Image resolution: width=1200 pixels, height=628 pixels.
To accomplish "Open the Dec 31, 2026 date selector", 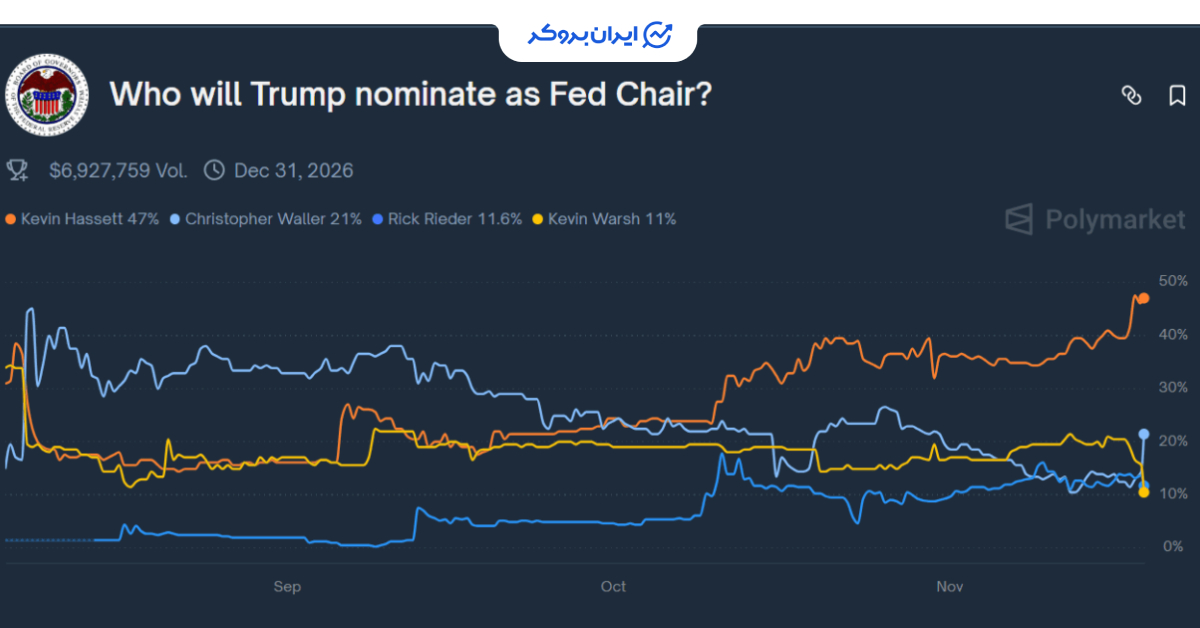I will [x=294, y=169].
